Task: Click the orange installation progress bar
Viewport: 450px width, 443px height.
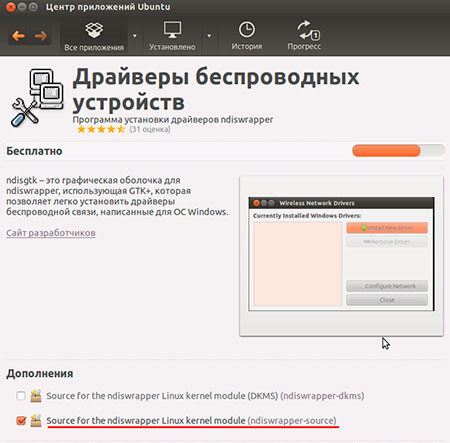Action: (x=398, y=151)
